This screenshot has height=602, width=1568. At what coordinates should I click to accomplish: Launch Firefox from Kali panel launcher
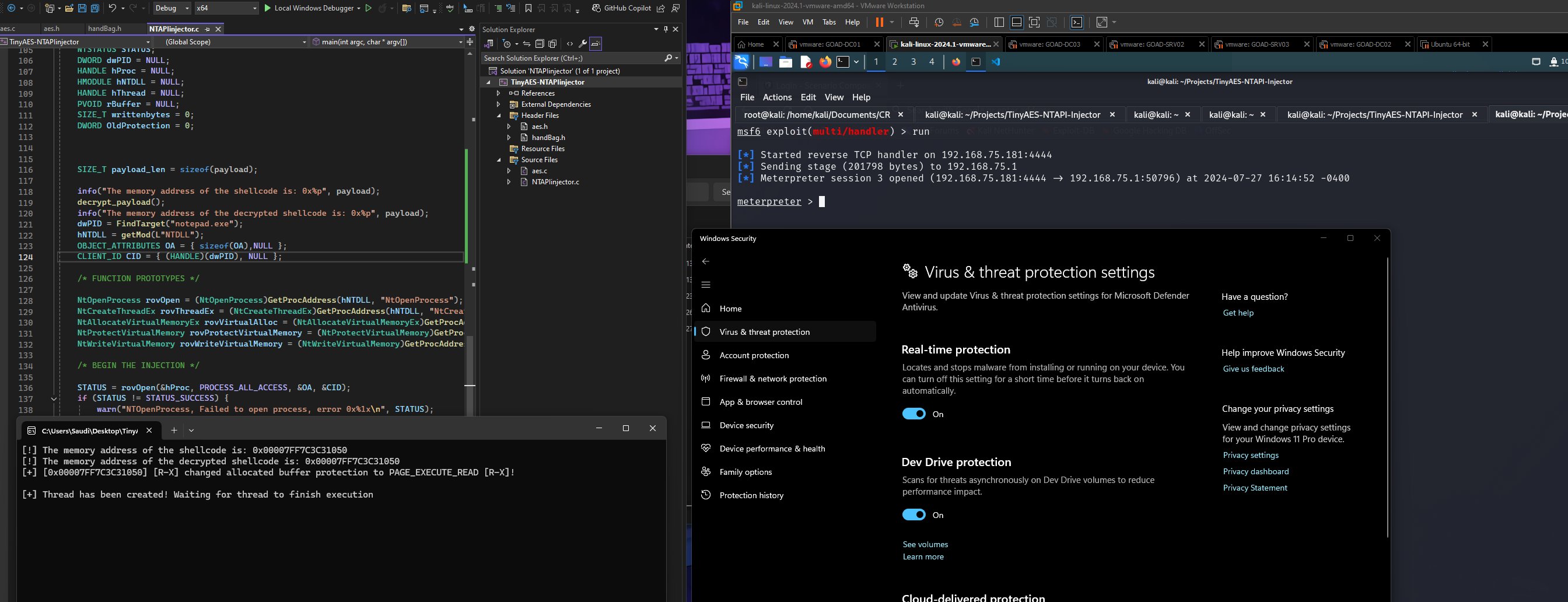(x=825, y=61)
